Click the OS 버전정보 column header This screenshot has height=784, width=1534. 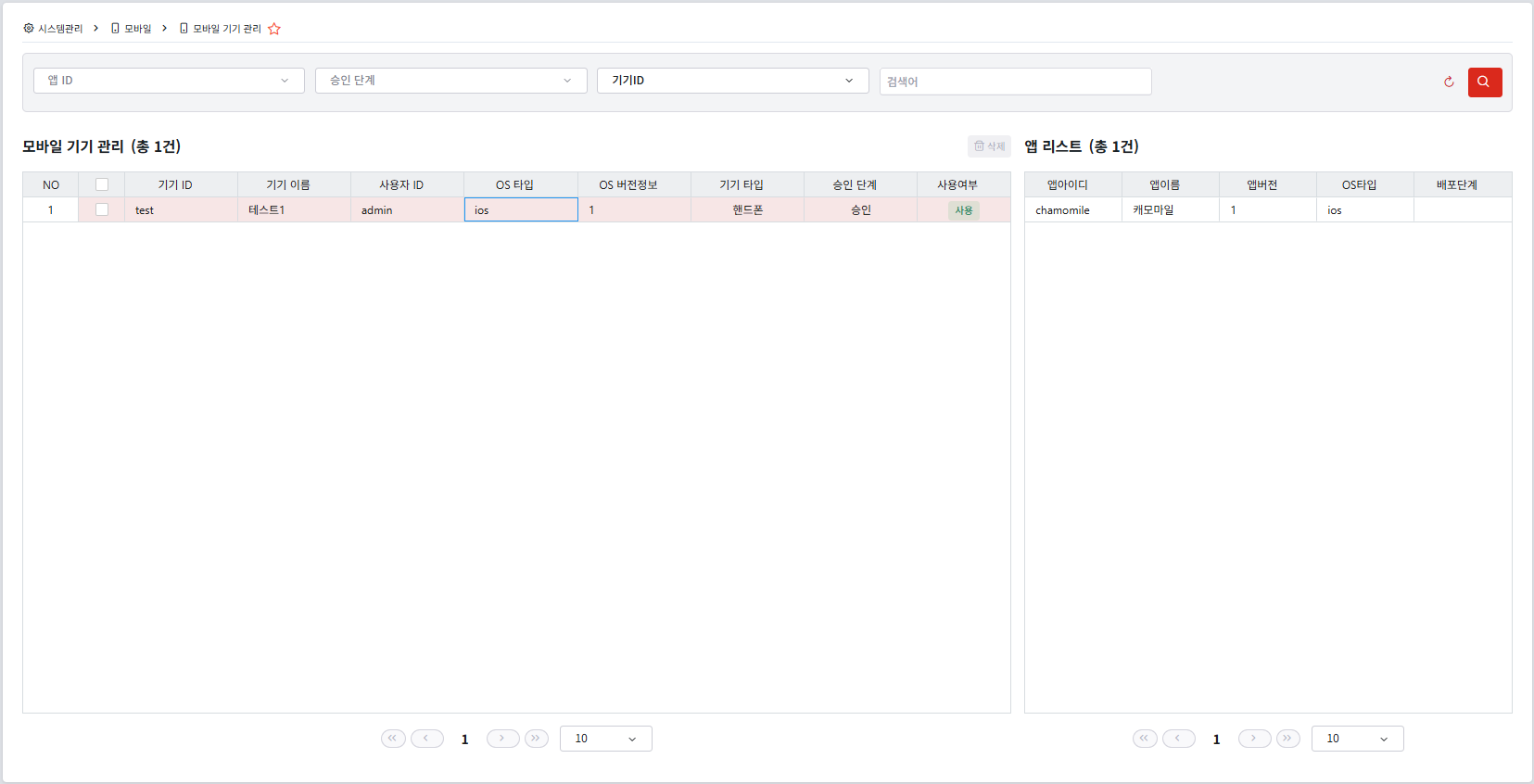(634, 184)
